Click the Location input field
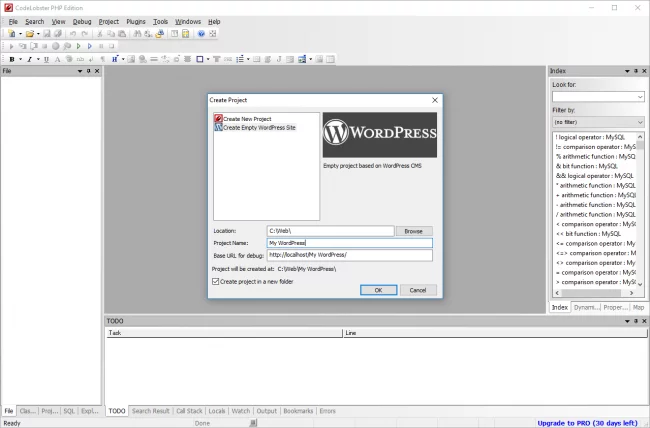The height and width of the screenshot is (428, 650). click(330, 231)
